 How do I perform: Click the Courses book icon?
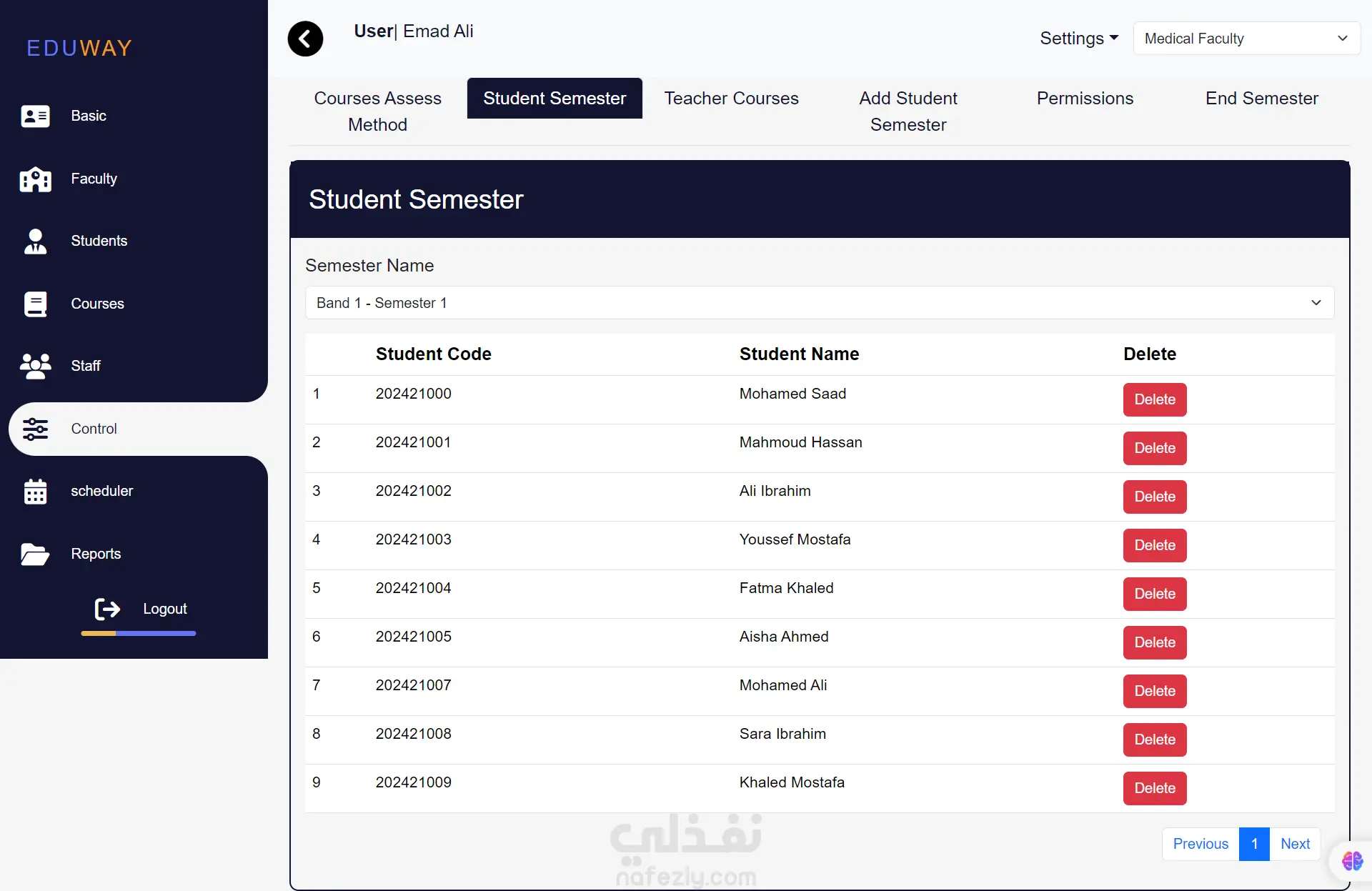point(35,304)
